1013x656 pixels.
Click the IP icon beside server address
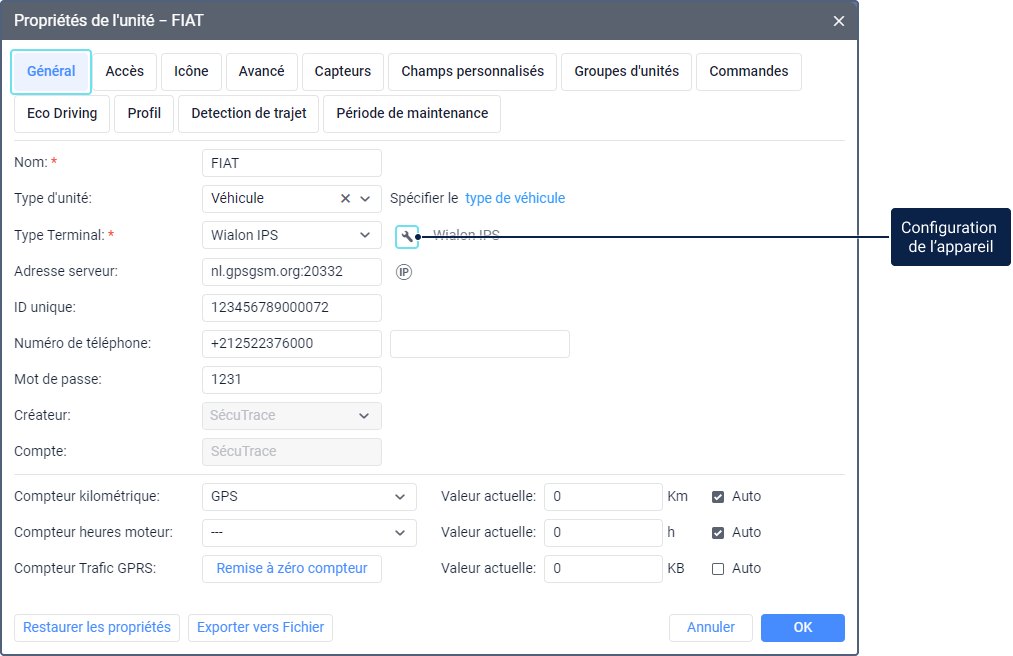pyautogui.click(x=404, y=272)
